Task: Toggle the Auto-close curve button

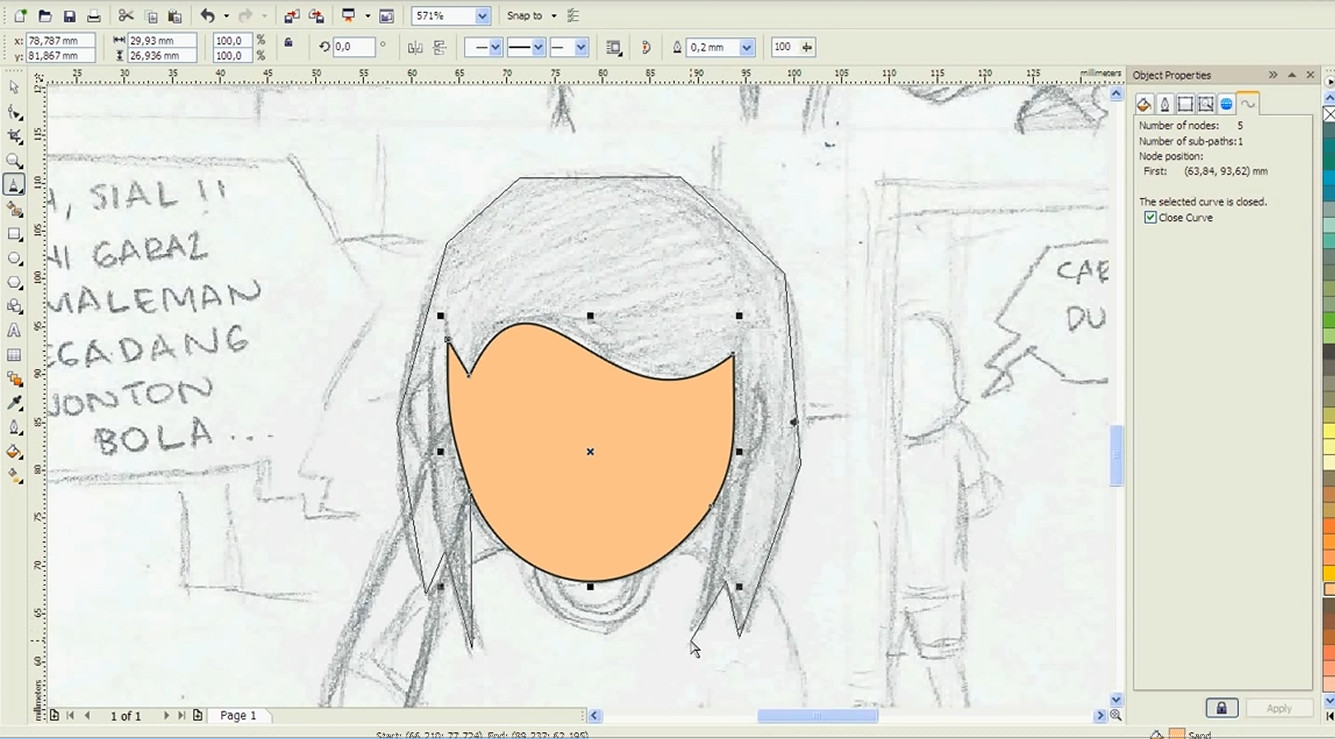Action: pyautogui.click(x=645, y=47)
